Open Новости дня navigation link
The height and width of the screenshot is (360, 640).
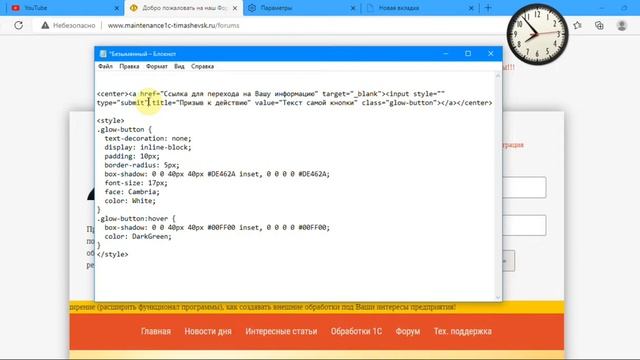208,331
